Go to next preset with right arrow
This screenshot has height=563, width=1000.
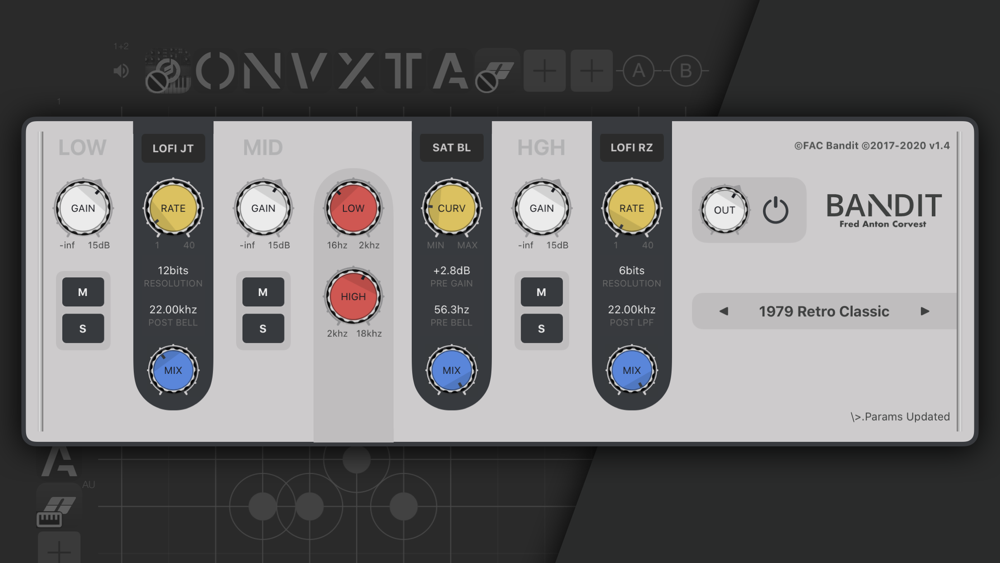coord(925,311)
